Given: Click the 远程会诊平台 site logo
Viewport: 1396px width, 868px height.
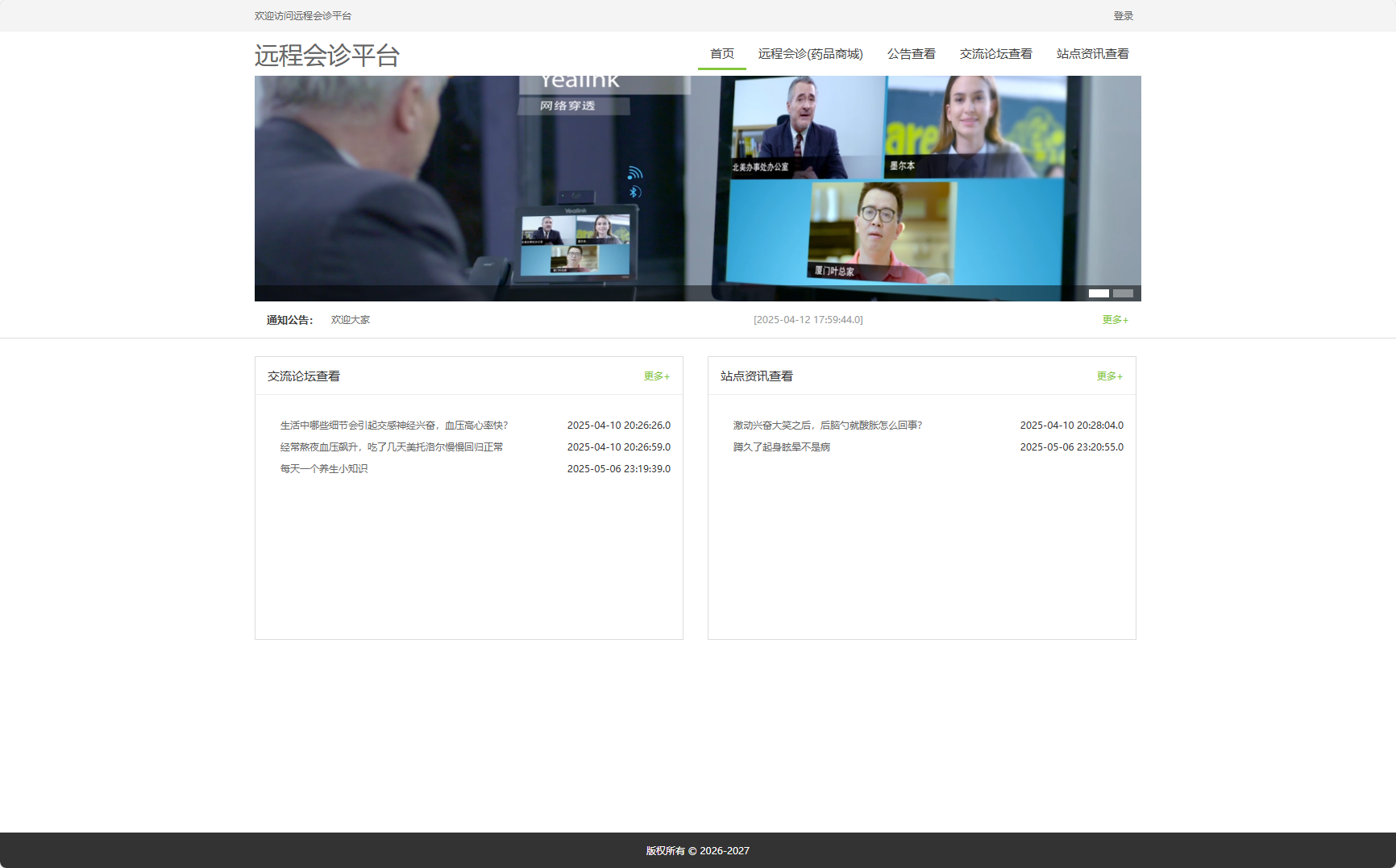Looking at the screenshot, I should pos(326,56).
